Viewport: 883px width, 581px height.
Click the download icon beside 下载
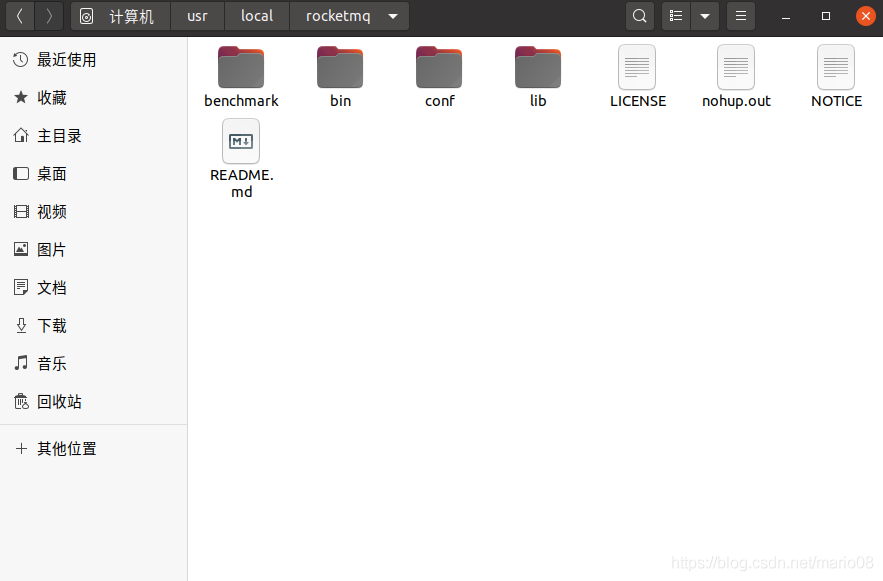[x=21, y=325]
